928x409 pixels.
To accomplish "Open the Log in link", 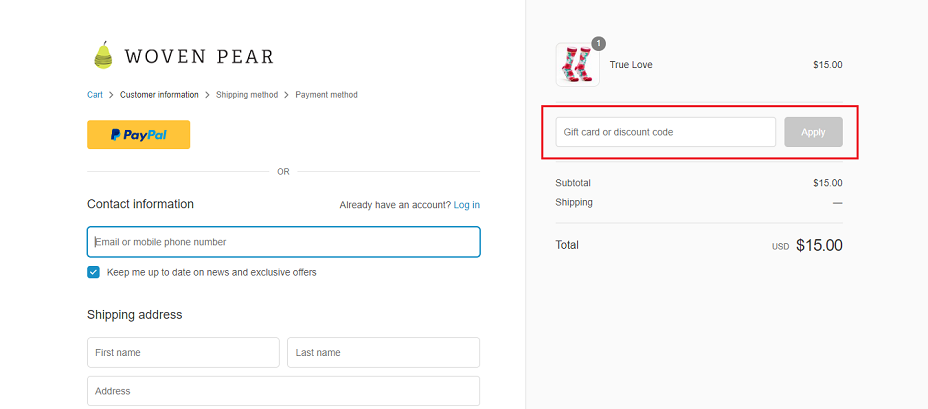I will [x=467, y=205].
